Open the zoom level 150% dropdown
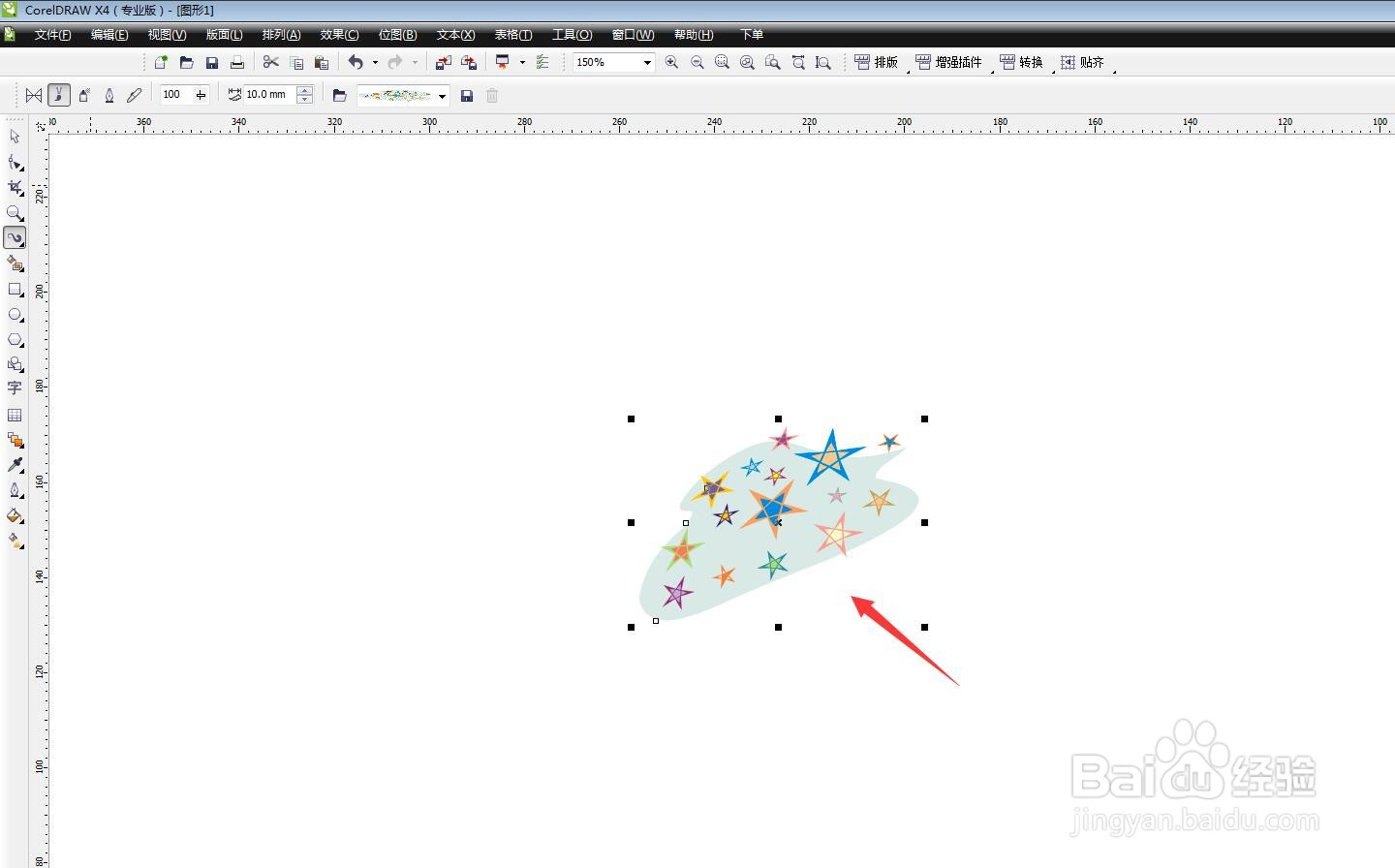The width and height of the screenshot is (1395, 868). point(647,62)
